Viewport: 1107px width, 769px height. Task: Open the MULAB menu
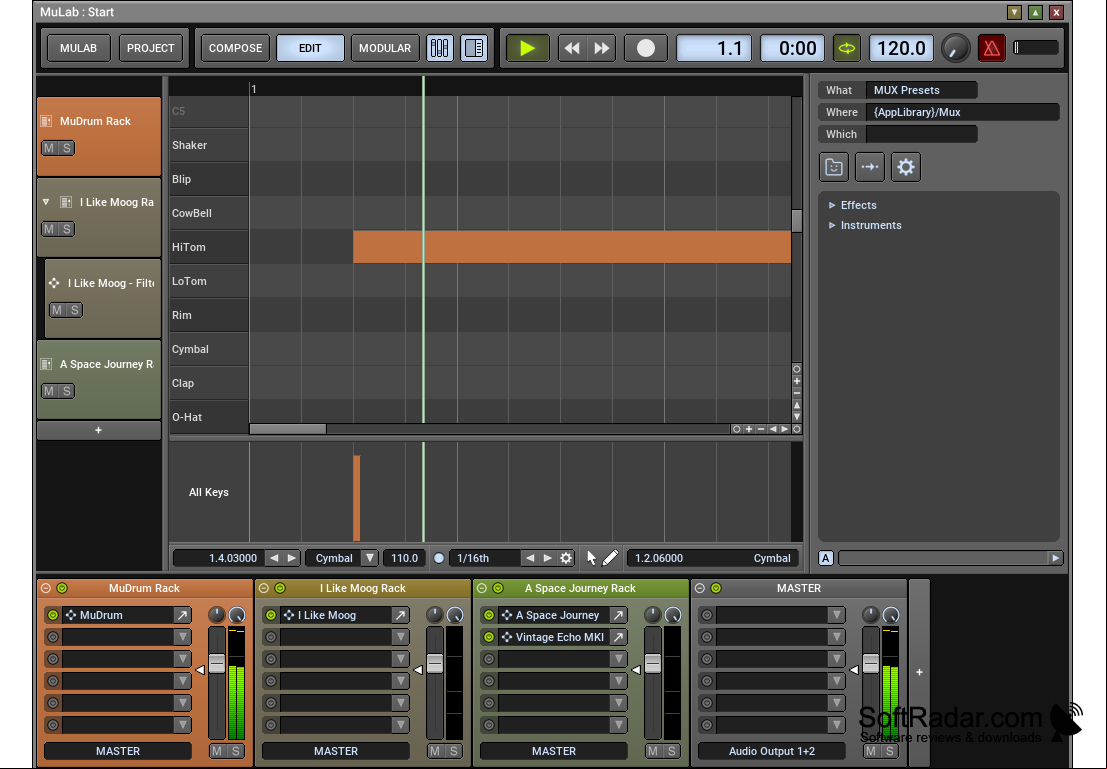click(78, 48)
